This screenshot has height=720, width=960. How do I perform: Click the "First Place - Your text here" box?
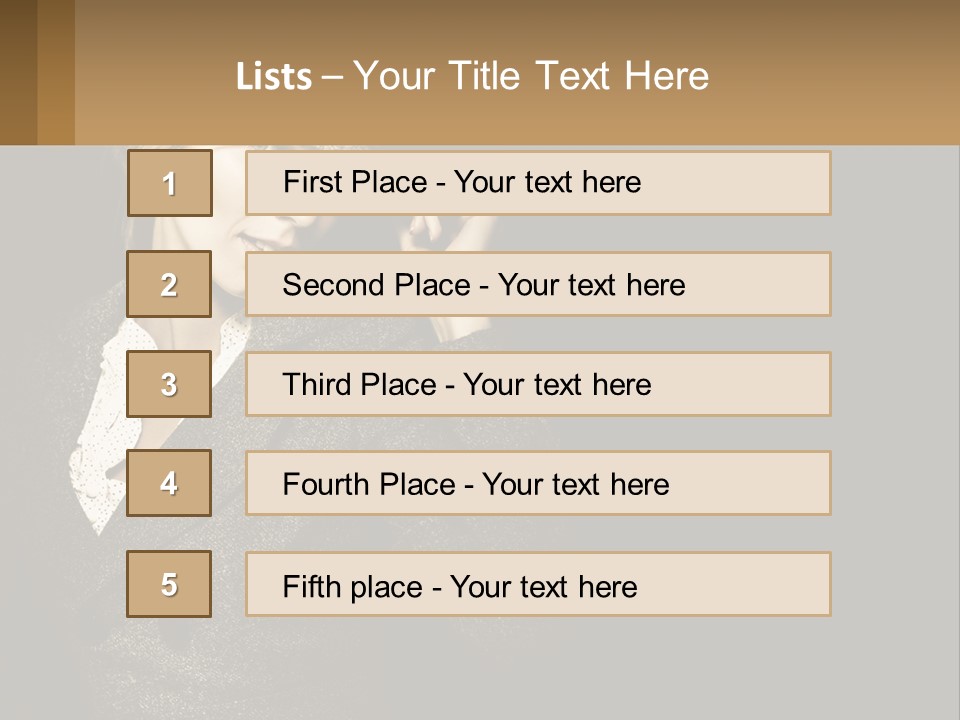tap(538, 183)
